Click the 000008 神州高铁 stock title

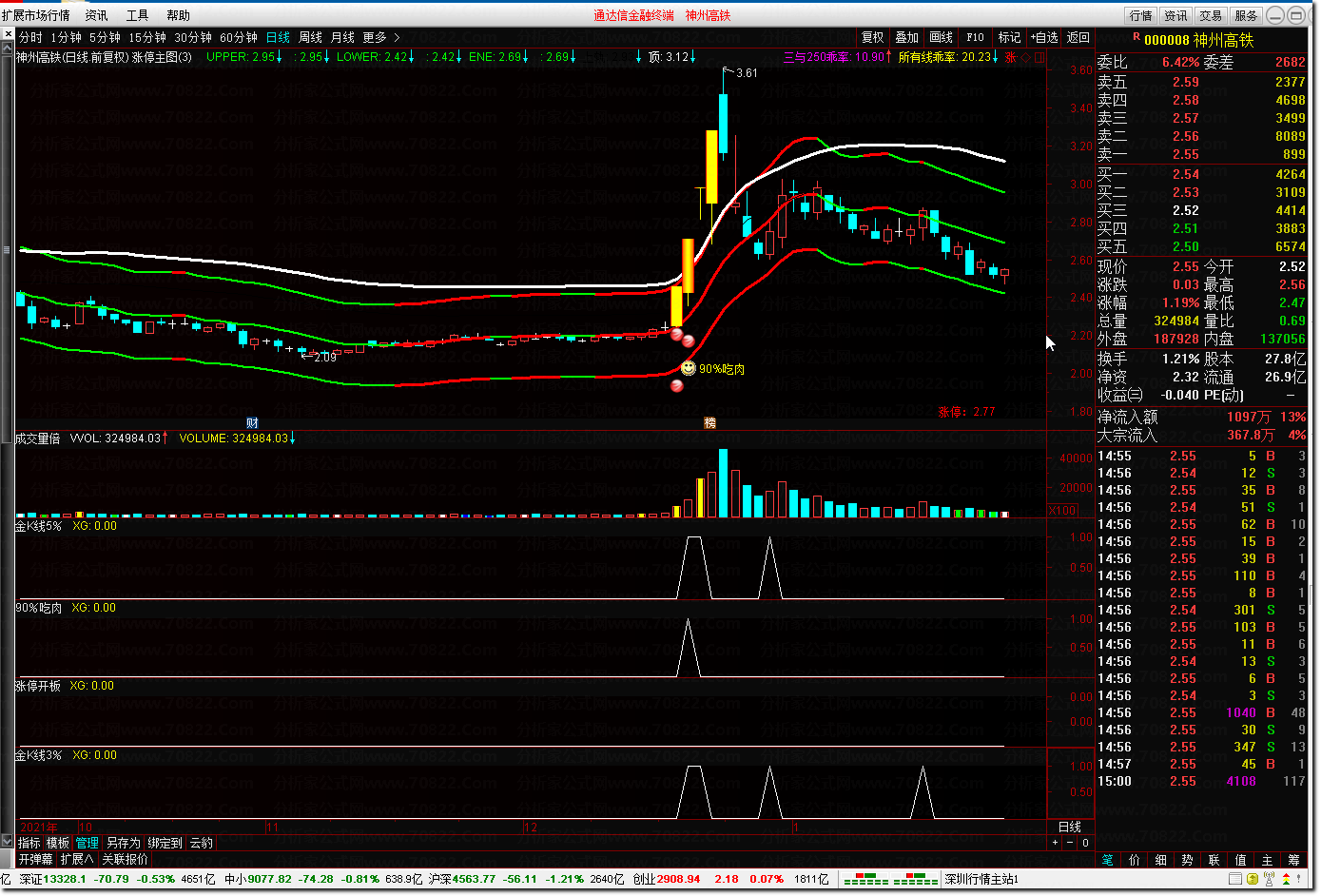point(1198,40)
